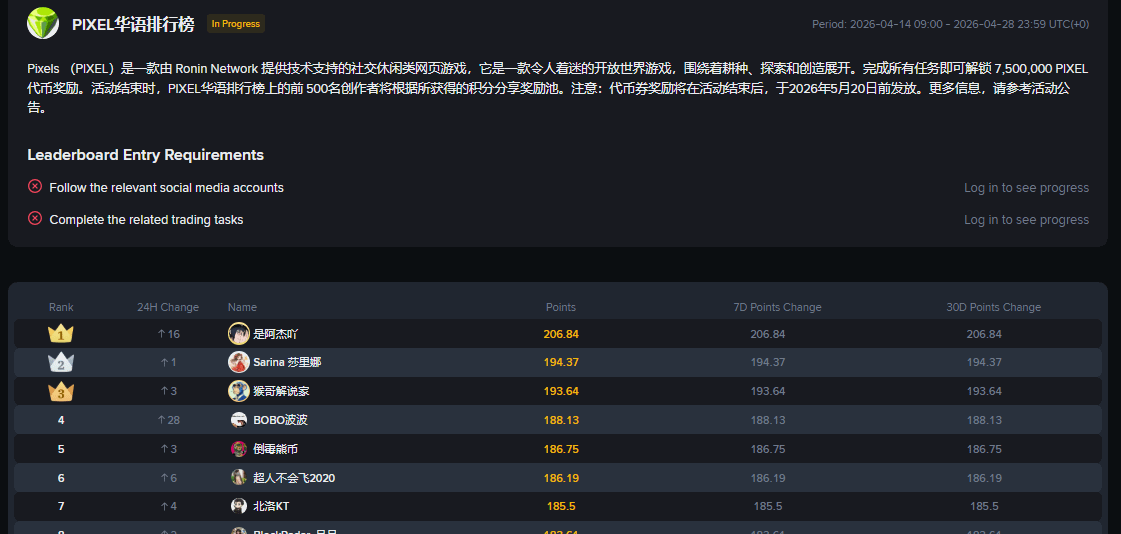Viewport: 1121px width, 534px height.
Task: Open profile name 是阿杰吖
Action: pos(275,334)
